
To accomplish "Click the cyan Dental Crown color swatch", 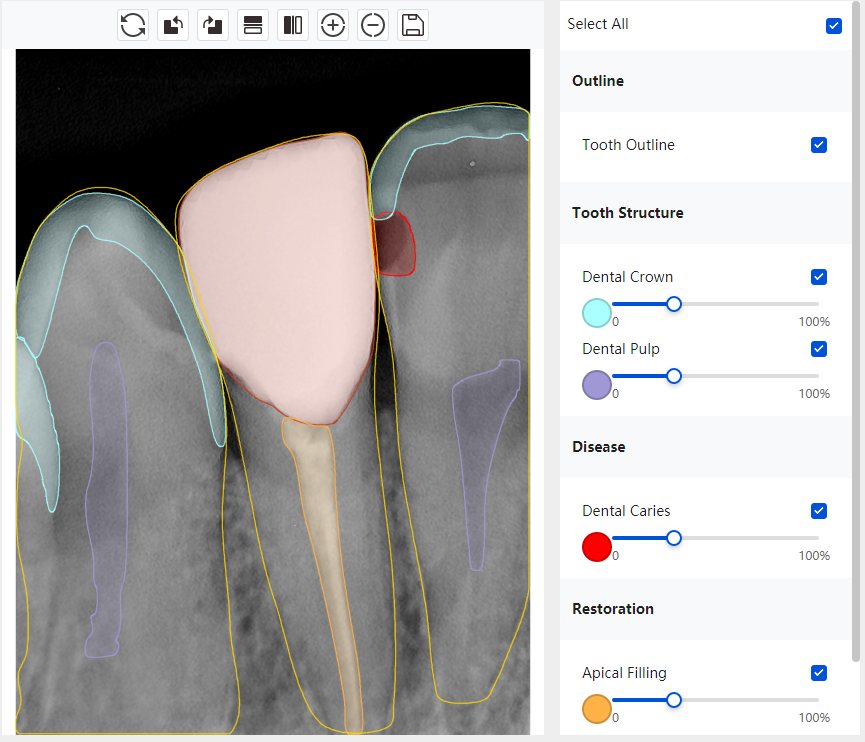I will coord(597,313).
